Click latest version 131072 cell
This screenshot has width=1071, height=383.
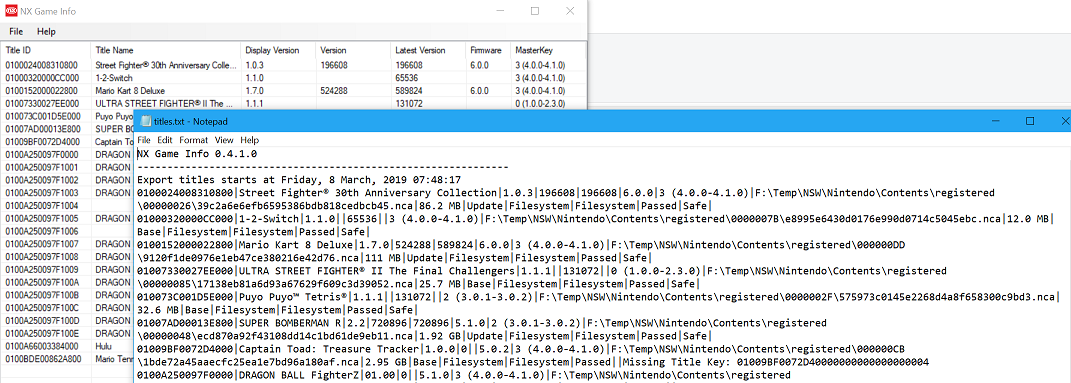coord(408,104)
